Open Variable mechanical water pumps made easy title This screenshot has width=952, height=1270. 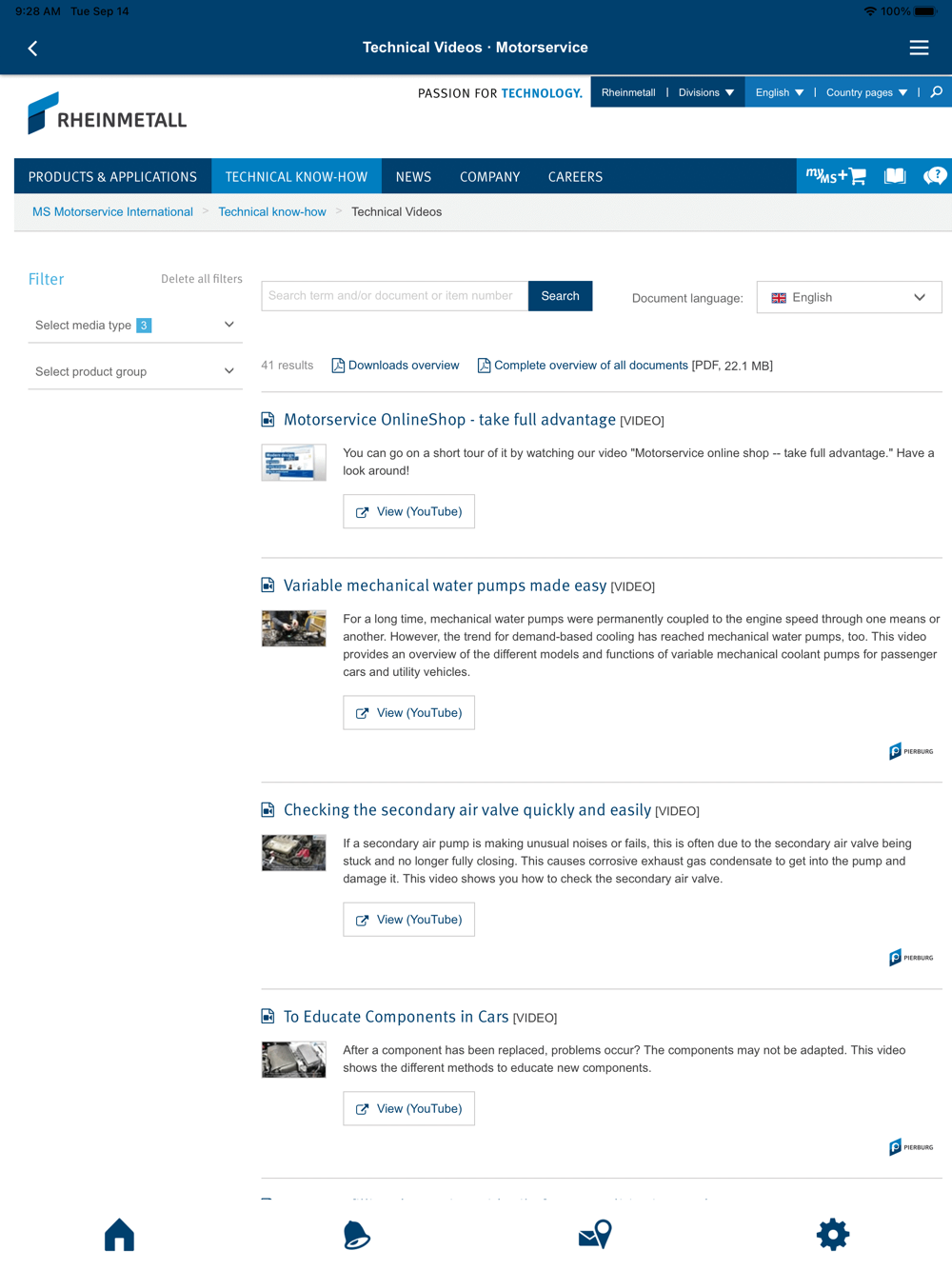445,585
